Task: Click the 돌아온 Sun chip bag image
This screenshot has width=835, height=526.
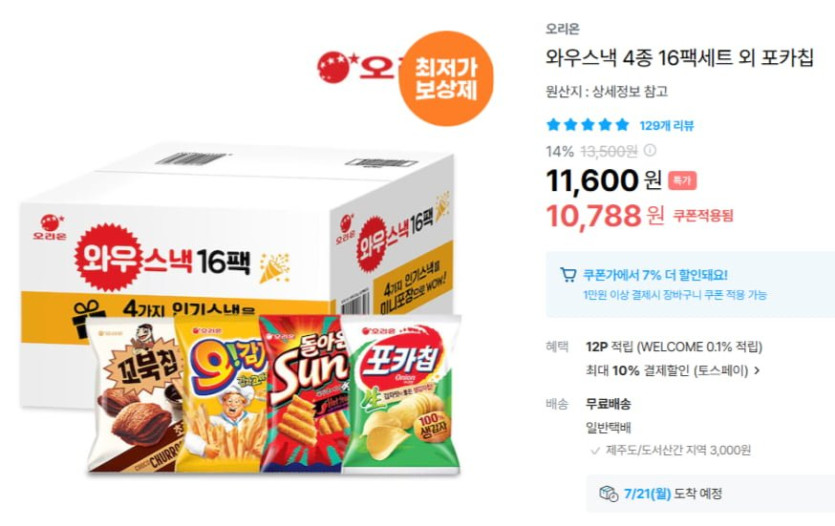Action: point(304,394)
